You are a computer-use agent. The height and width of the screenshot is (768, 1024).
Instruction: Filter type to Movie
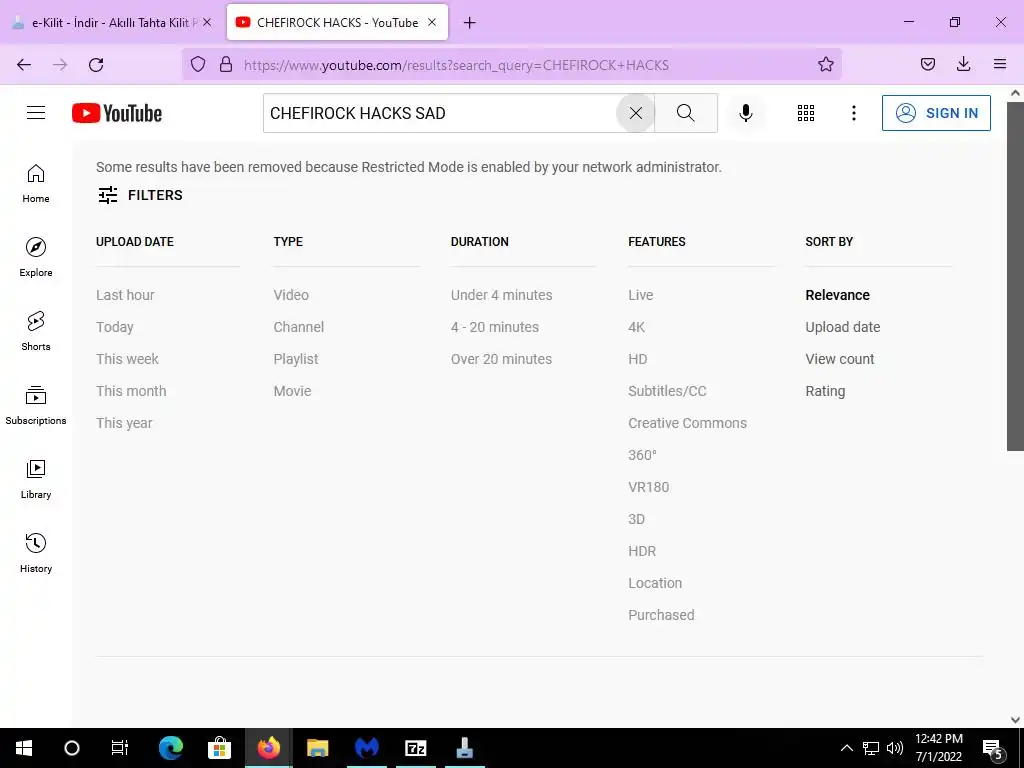293,391
